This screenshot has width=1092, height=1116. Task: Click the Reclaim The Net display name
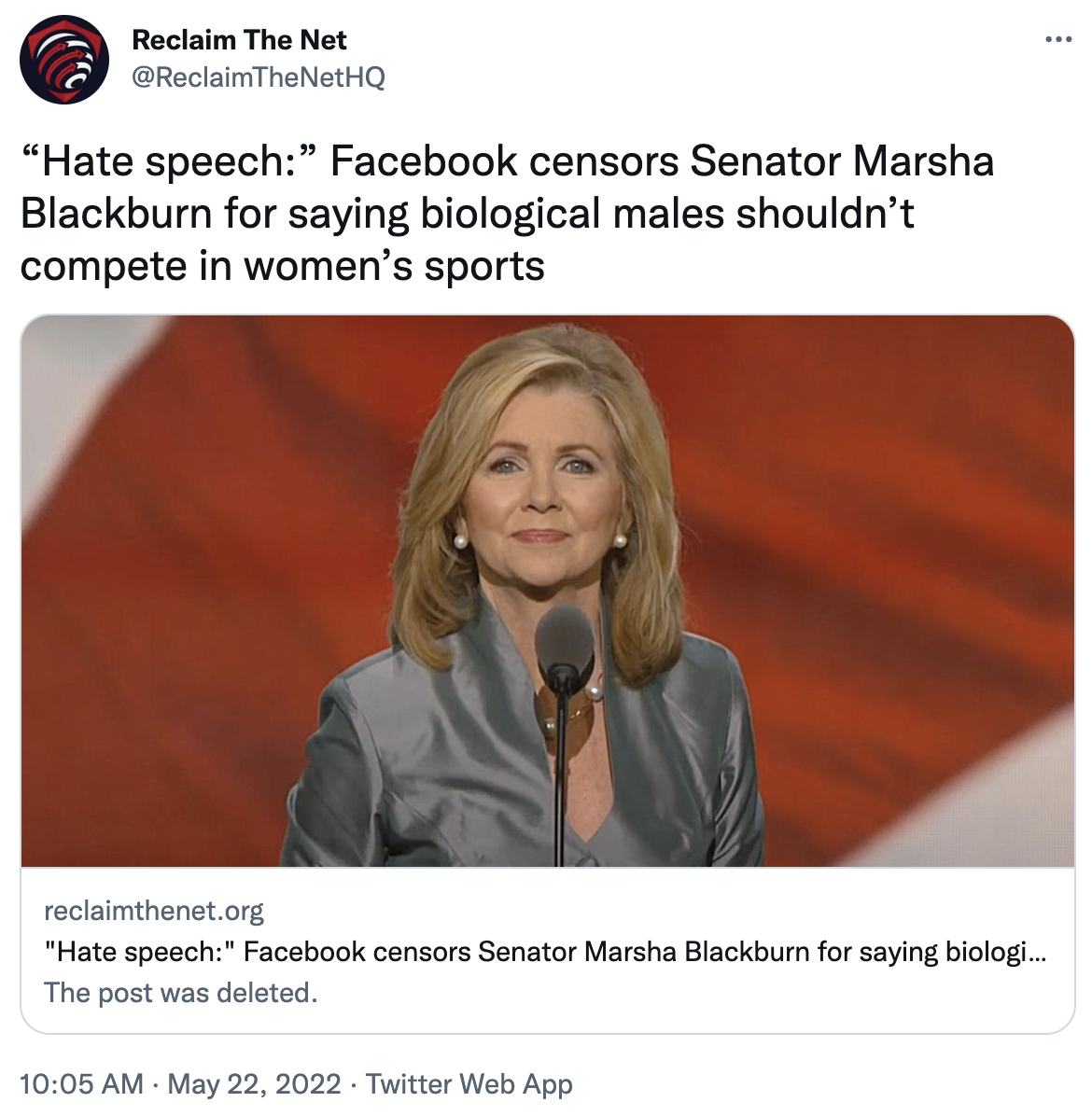[239, 40]
